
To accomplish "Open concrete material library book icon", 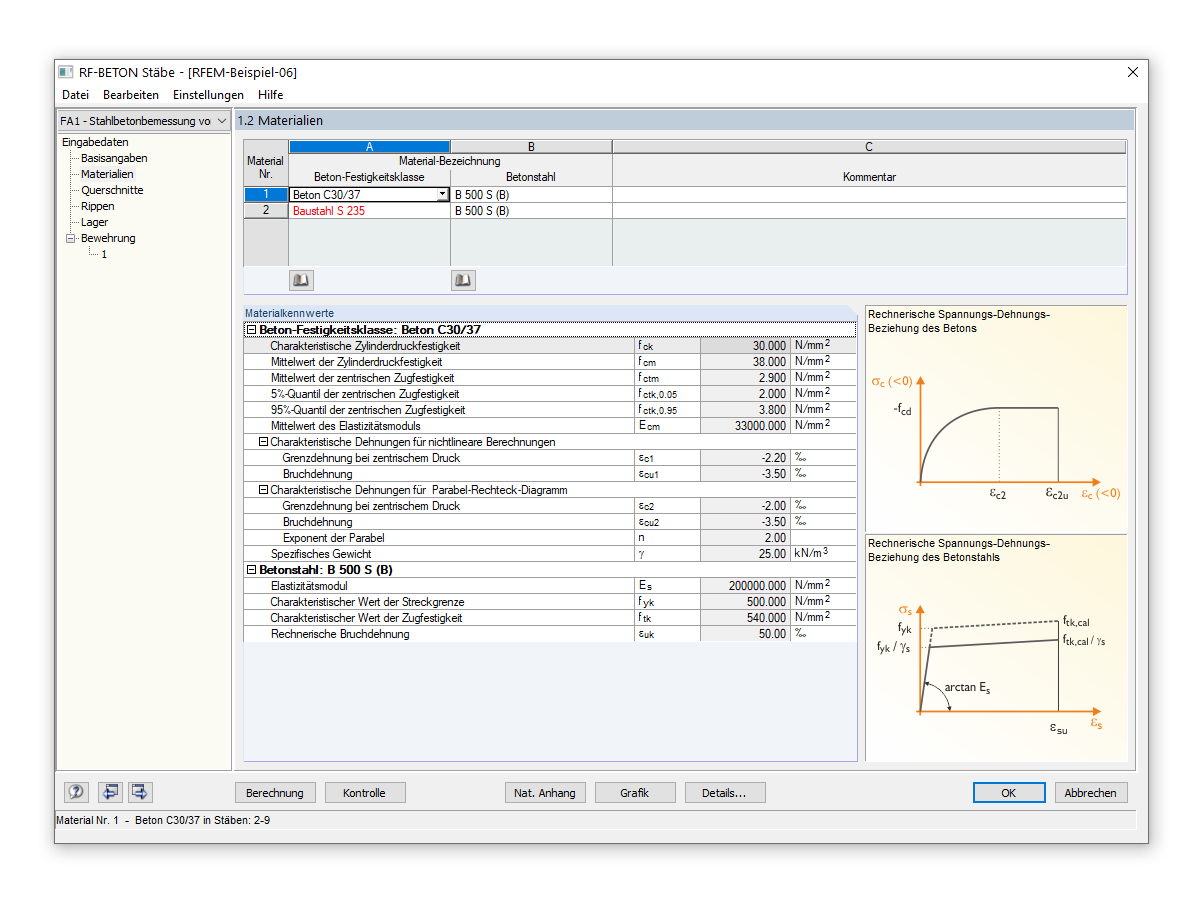I will [x=301, y=281].
